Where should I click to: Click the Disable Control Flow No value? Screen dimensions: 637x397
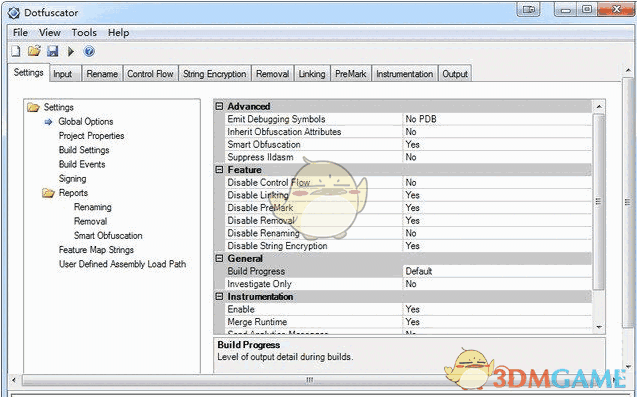click(x=411, y=182)
